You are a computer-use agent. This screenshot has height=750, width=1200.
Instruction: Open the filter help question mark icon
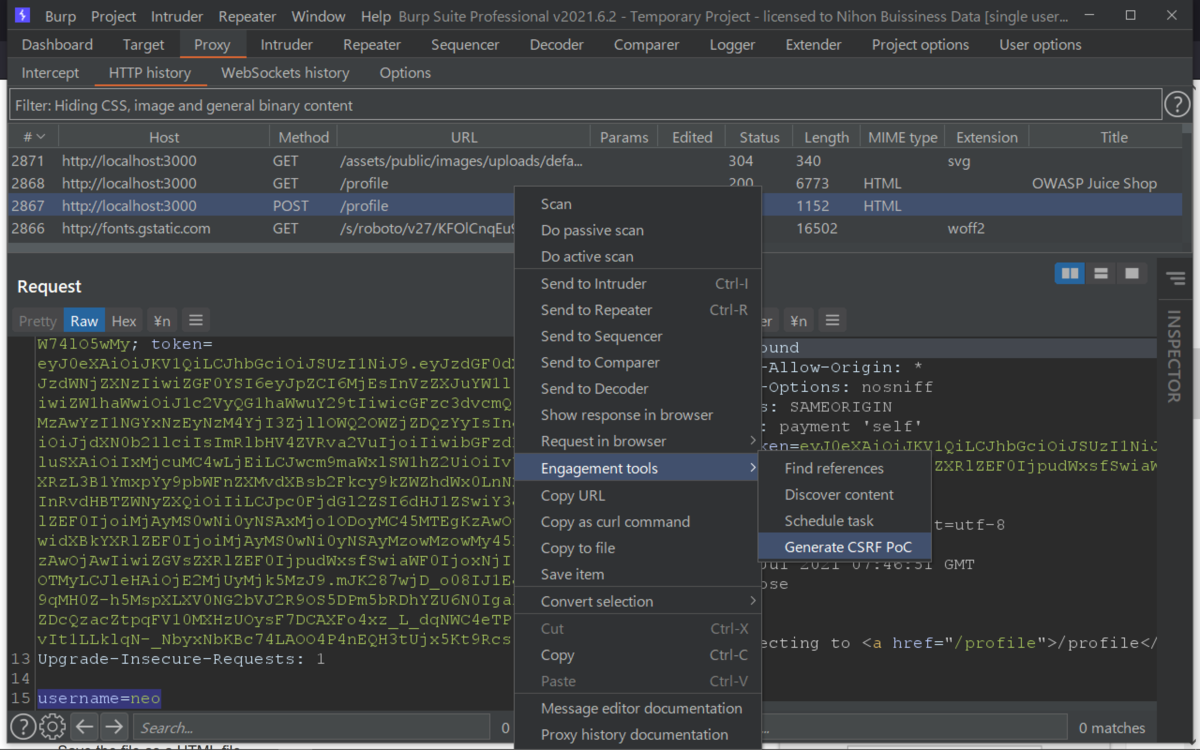(x=1178, y=104)
